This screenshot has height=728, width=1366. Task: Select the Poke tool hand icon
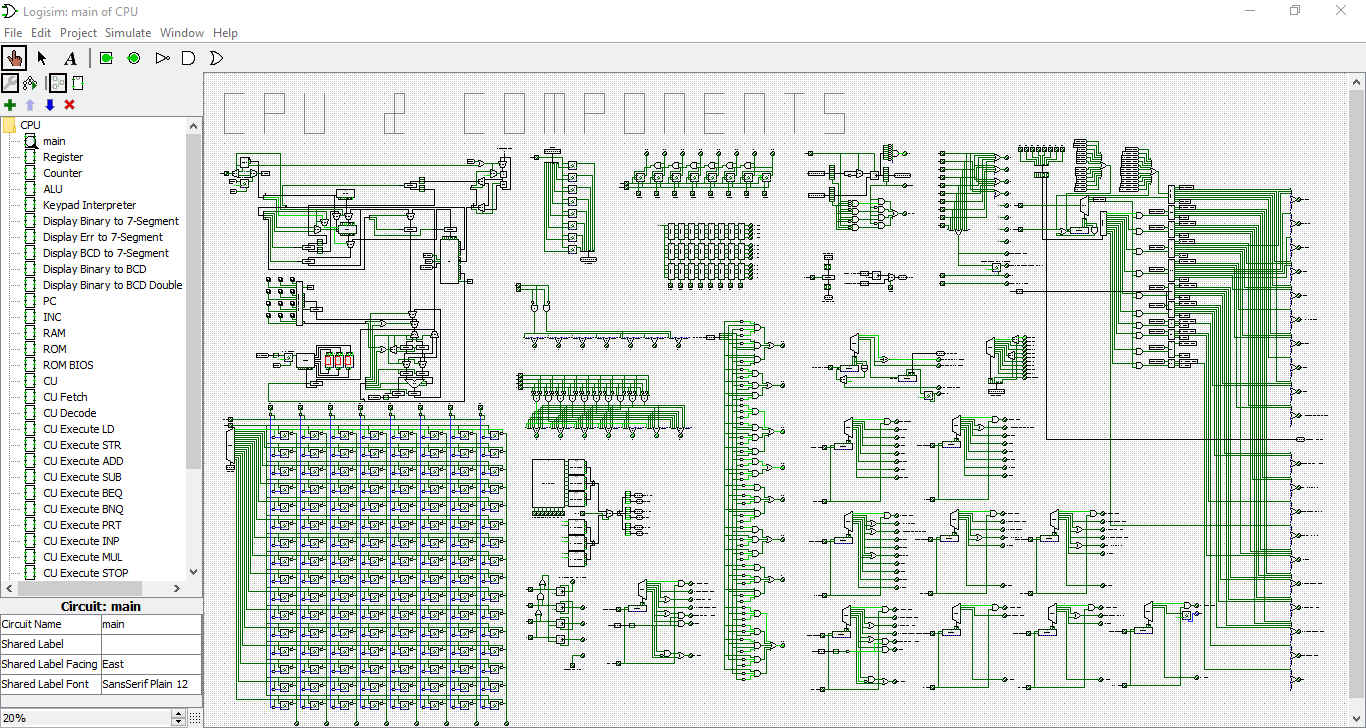14,58
